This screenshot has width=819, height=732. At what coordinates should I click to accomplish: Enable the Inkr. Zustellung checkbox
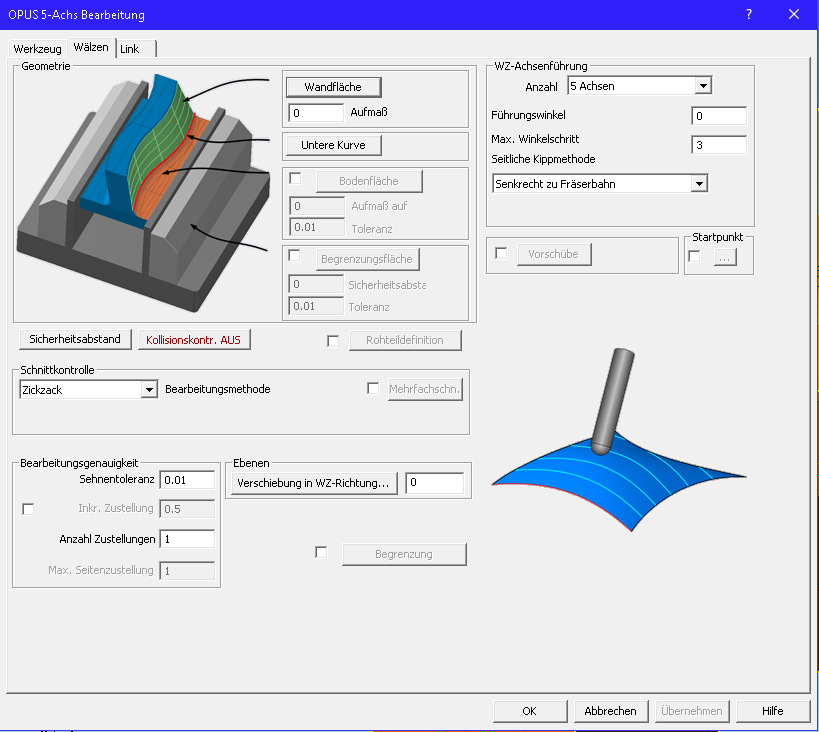click(x=28, y=509)
